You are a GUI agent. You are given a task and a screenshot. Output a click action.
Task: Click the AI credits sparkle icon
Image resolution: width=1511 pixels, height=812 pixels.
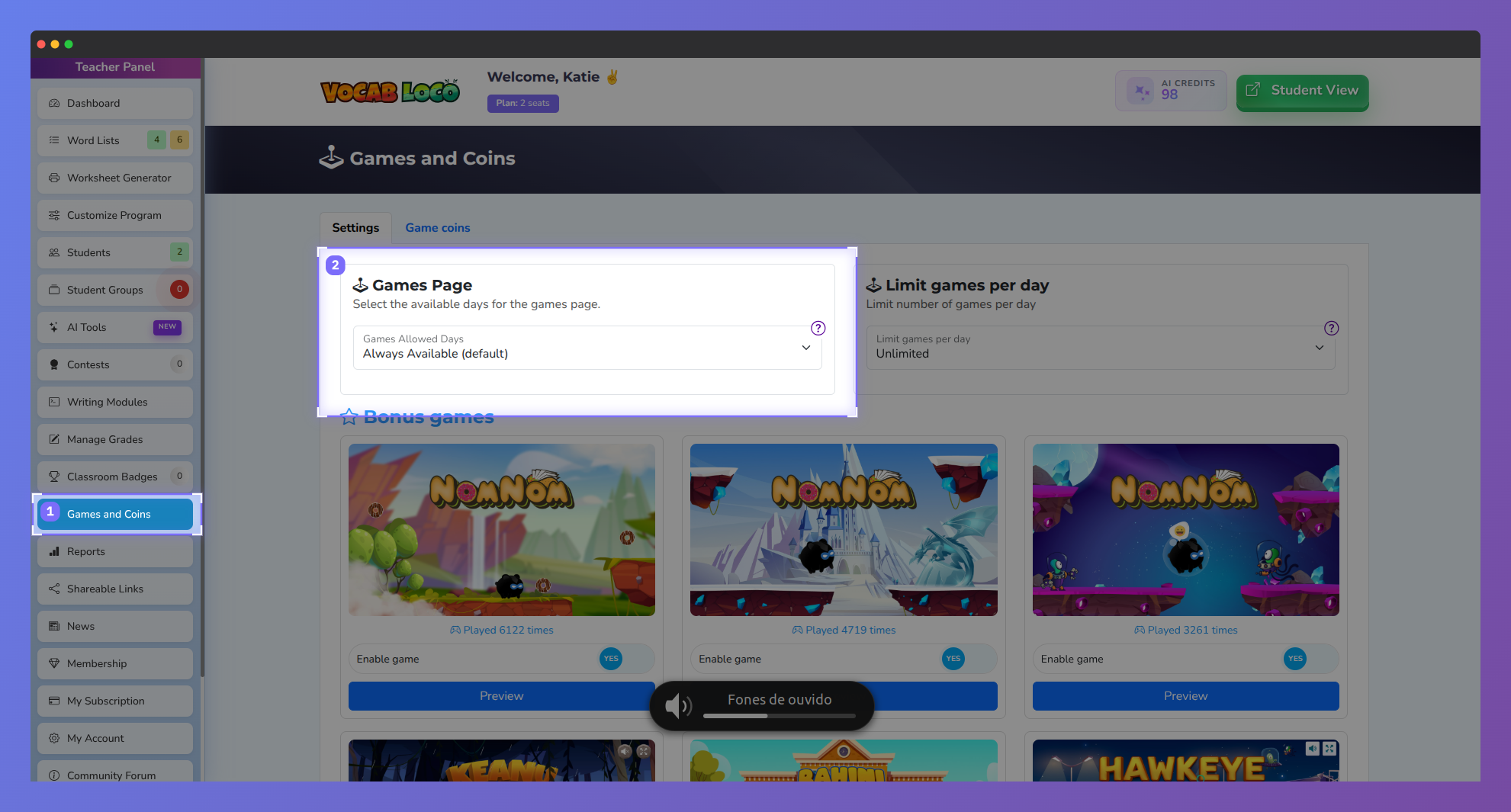click(x=1141, y=91)
